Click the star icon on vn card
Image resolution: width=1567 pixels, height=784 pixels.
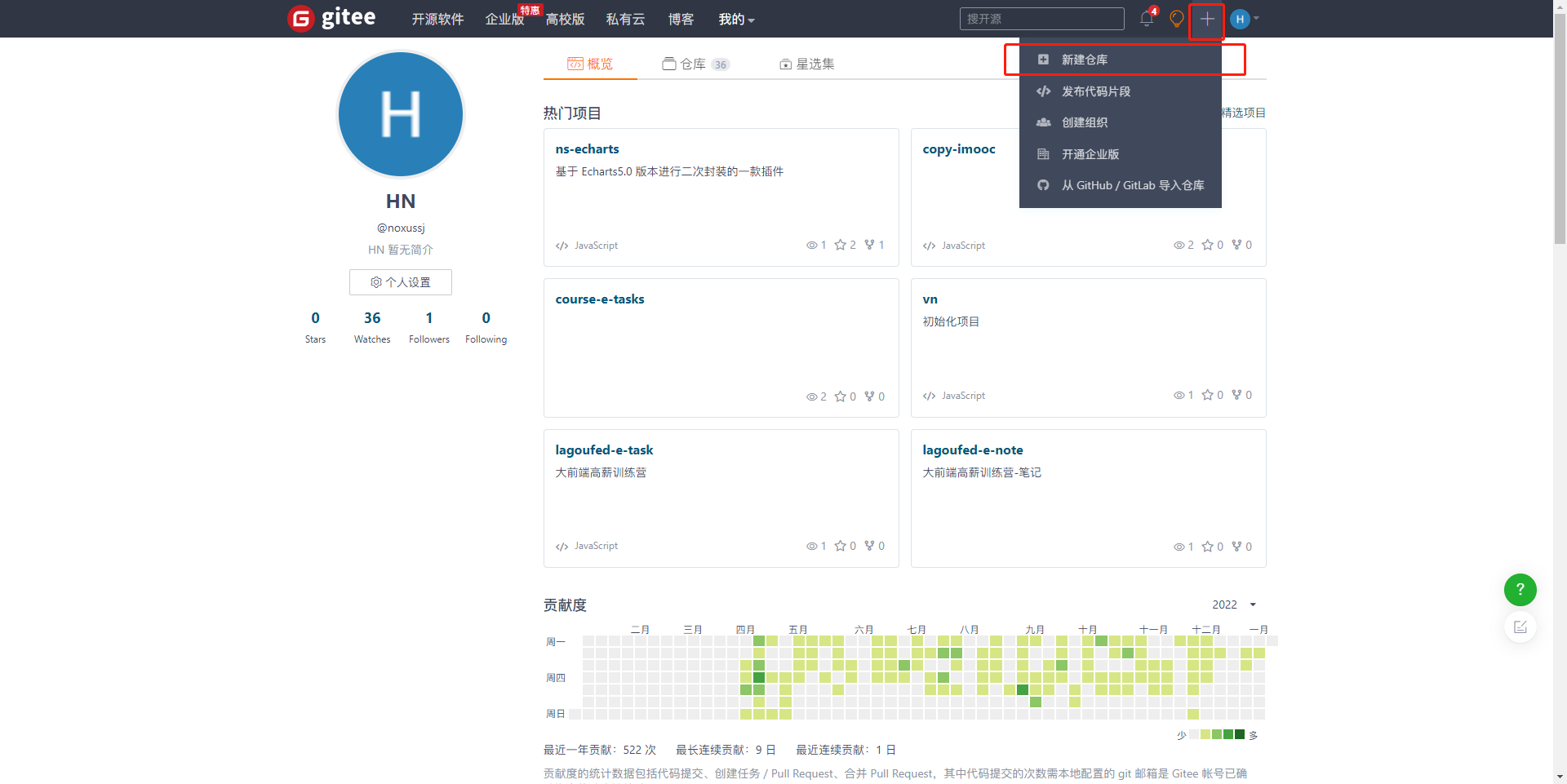tap(1207, 395)
